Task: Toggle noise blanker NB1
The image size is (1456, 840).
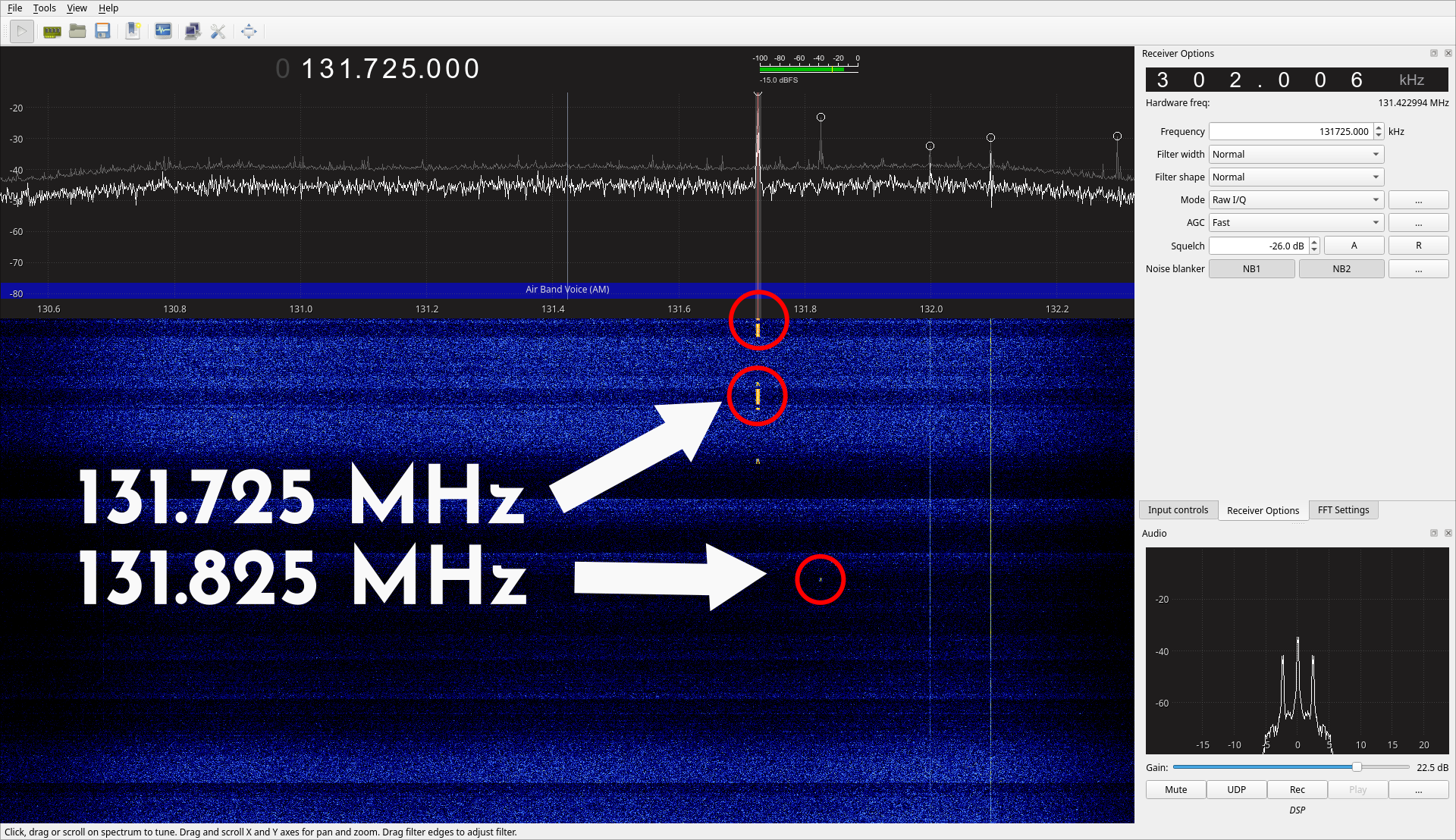Action: point(1251,269)
